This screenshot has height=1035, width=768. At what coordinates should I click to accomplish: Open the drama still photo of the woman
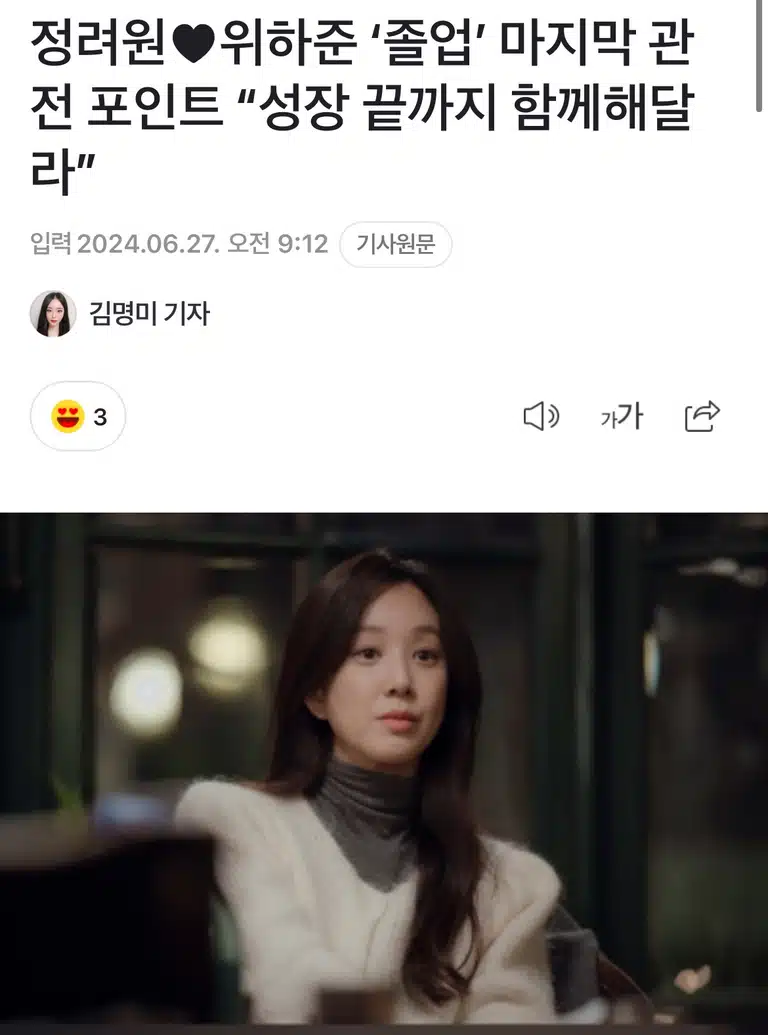point(384,774)
